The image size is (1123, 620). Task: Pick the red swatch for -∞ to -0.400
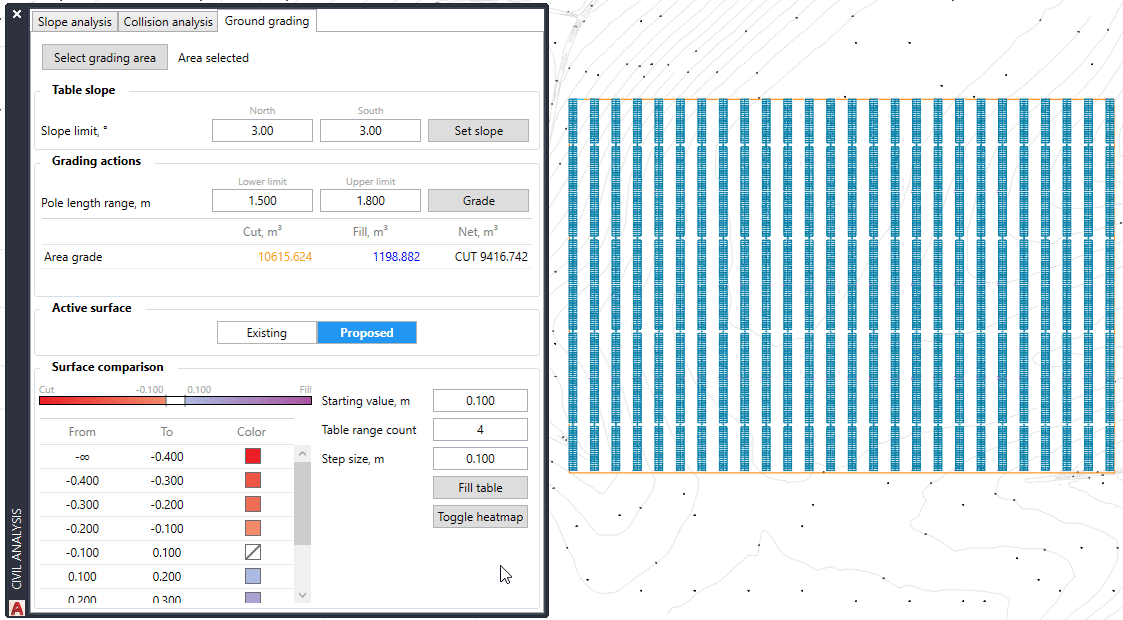click(252, 457)
